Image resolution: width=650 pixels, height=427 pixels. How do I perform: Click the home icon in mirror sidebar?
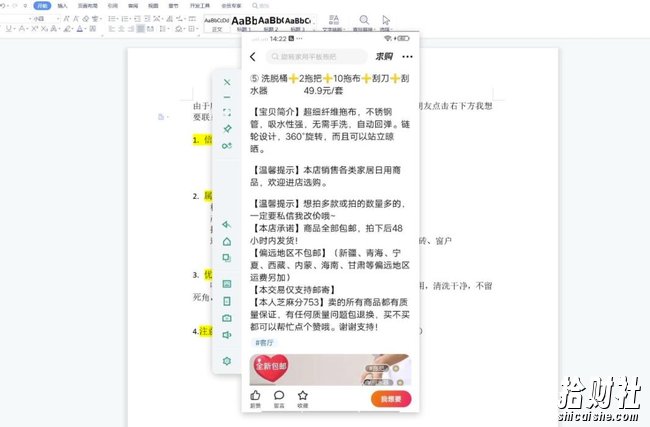coord(227,241)
